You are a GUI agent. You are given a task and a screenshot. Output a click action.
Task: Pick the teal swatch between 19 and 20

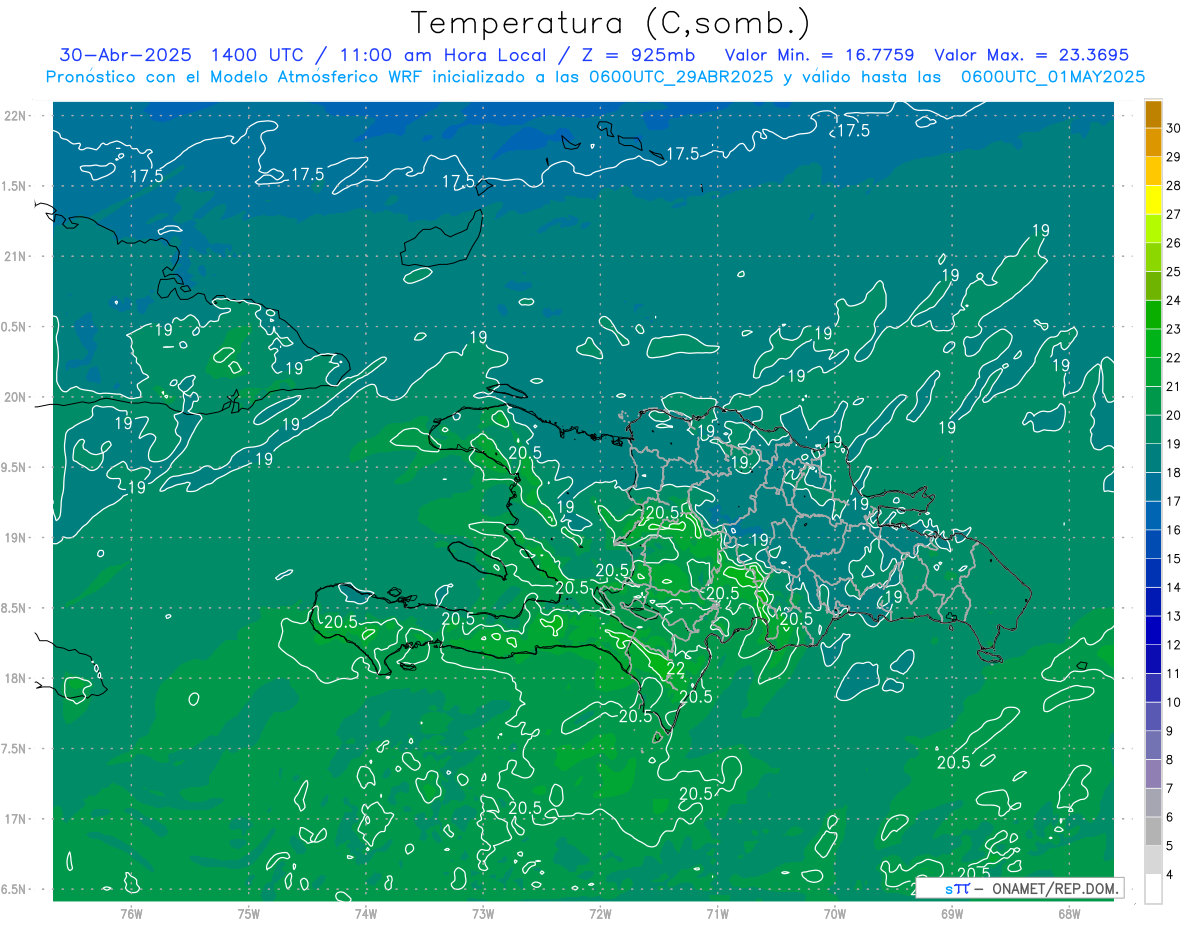coord(1153,430)
